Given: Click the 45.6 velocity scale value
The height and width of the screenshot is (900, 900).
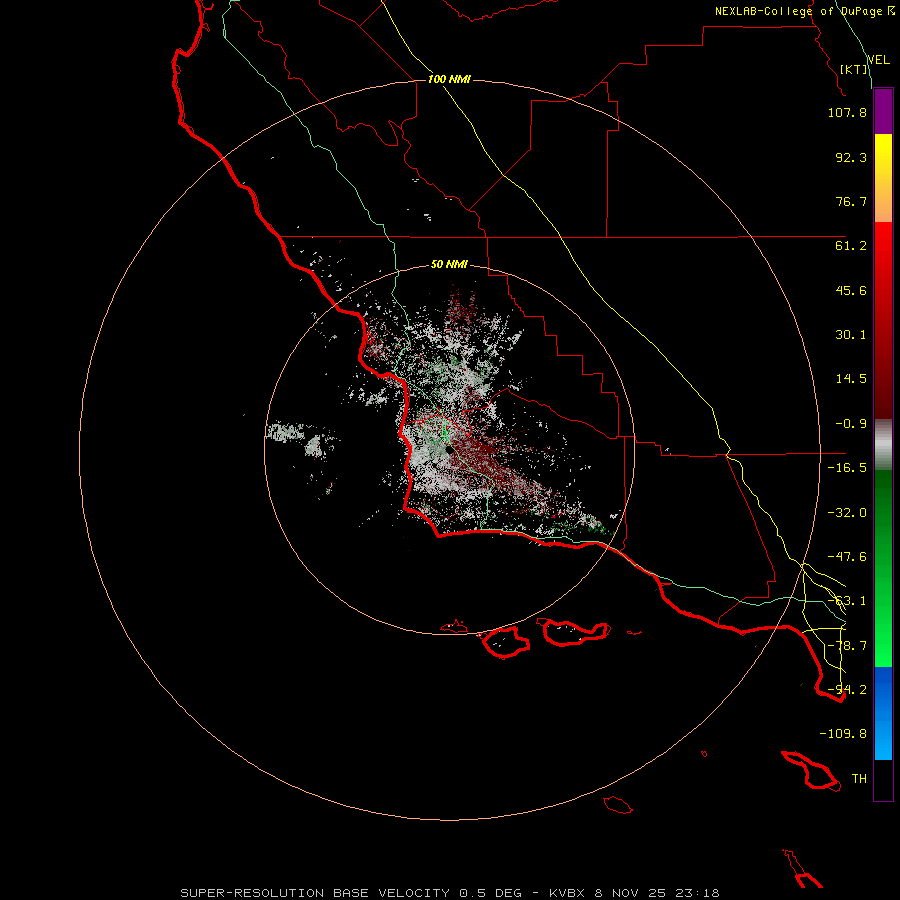Looking at the screenshot, I should point(851,290).
